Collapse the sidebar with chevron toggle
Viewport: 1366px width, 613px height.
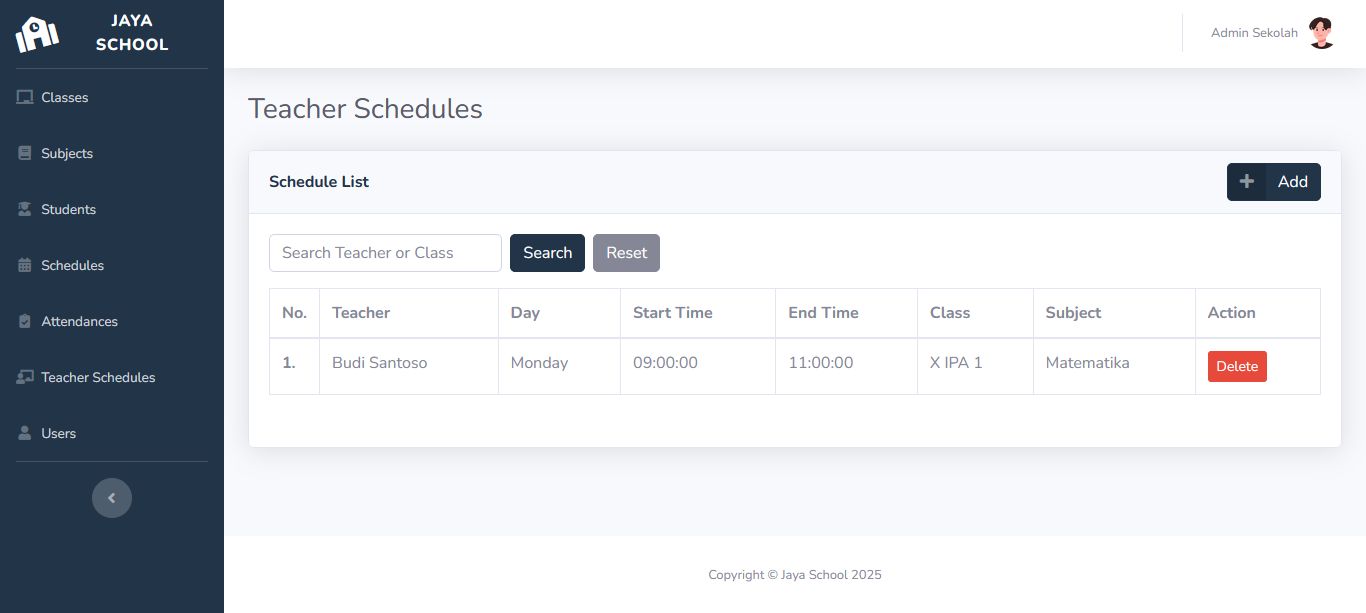[x=112, y=498]
